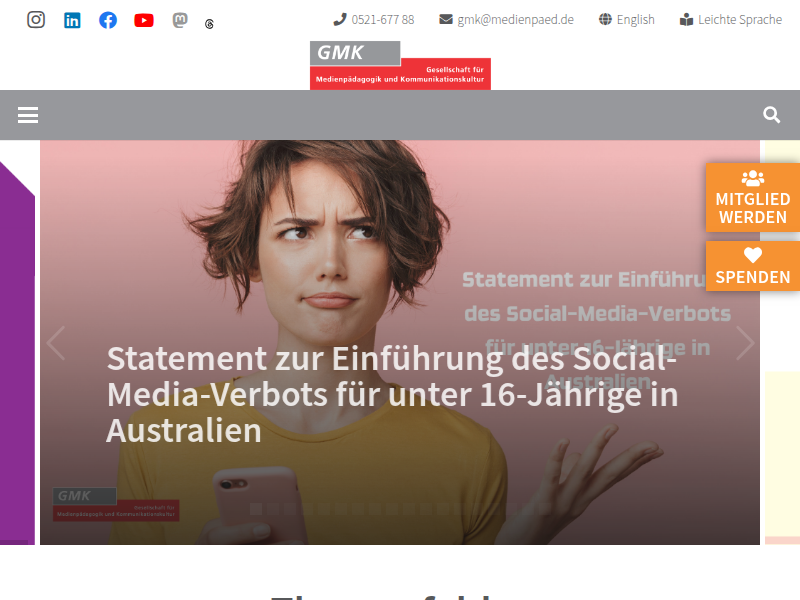
Task: Advance to the next slide arrow
Action: (745, 343)
